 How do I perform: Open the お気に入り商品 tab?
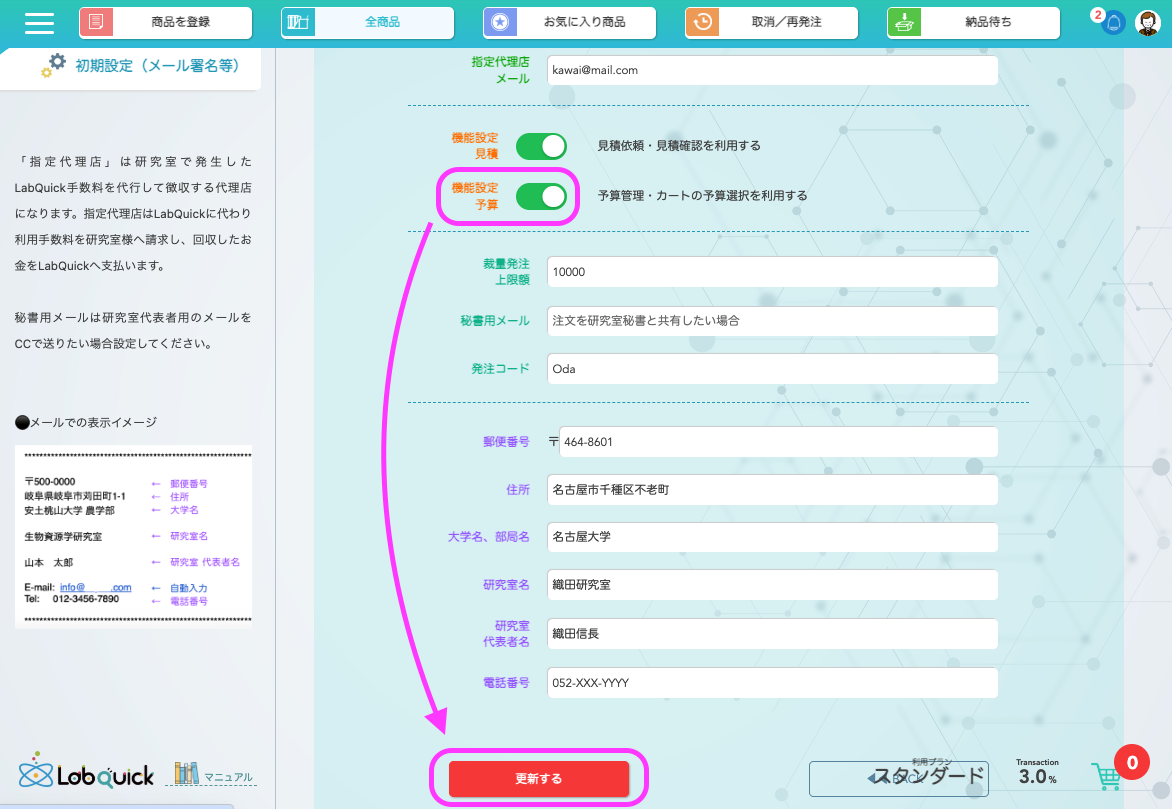click(569, 22)
